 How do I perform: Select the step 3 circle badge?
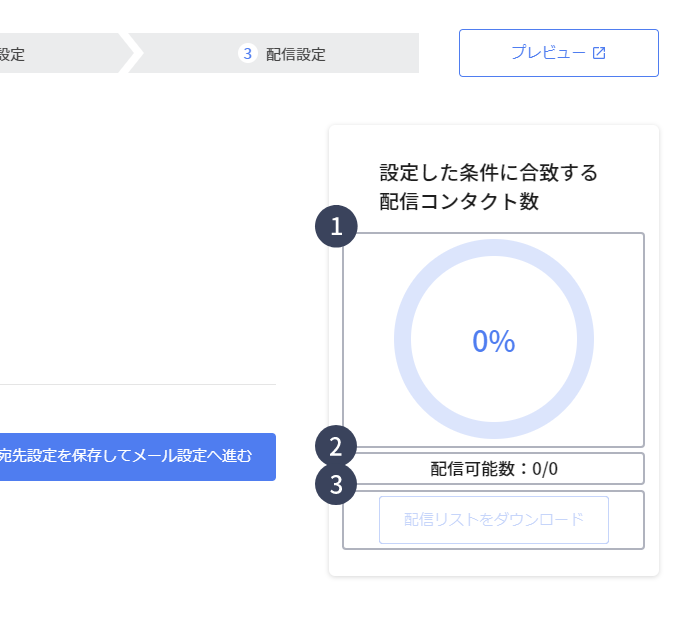pos(247,53)
